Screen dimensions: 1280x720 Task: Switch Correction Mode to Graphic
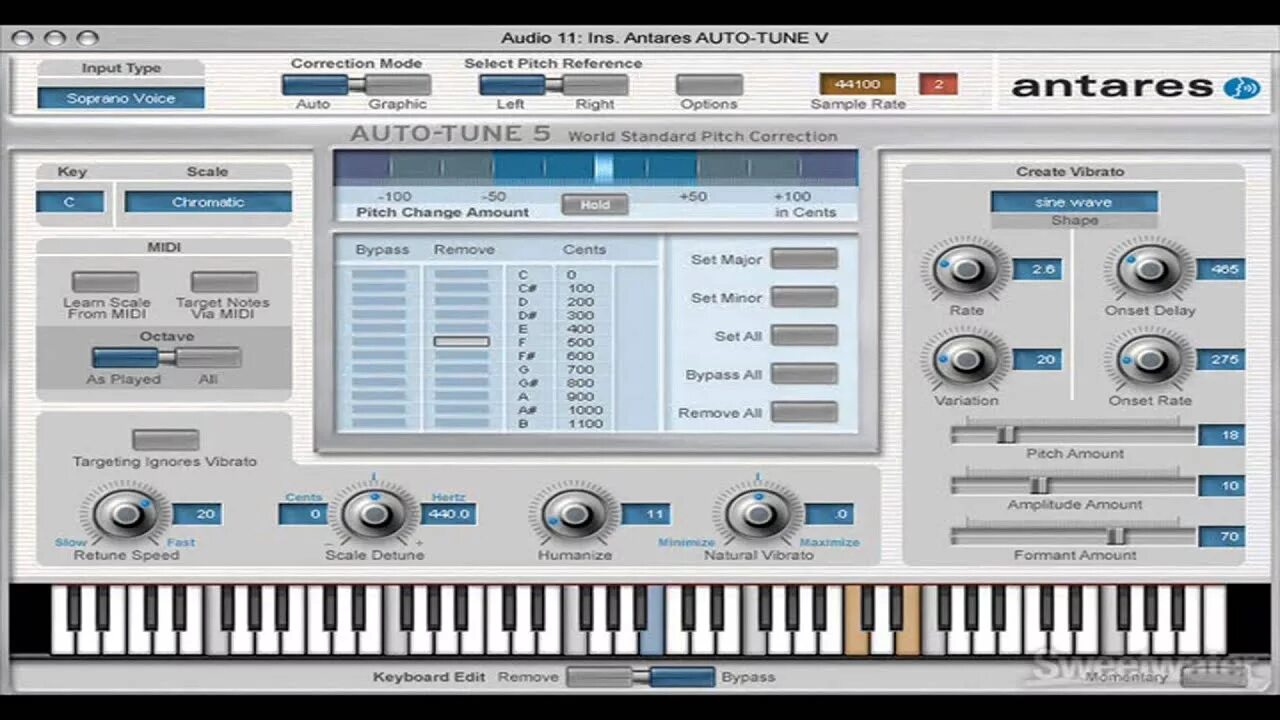coord(398,85)
